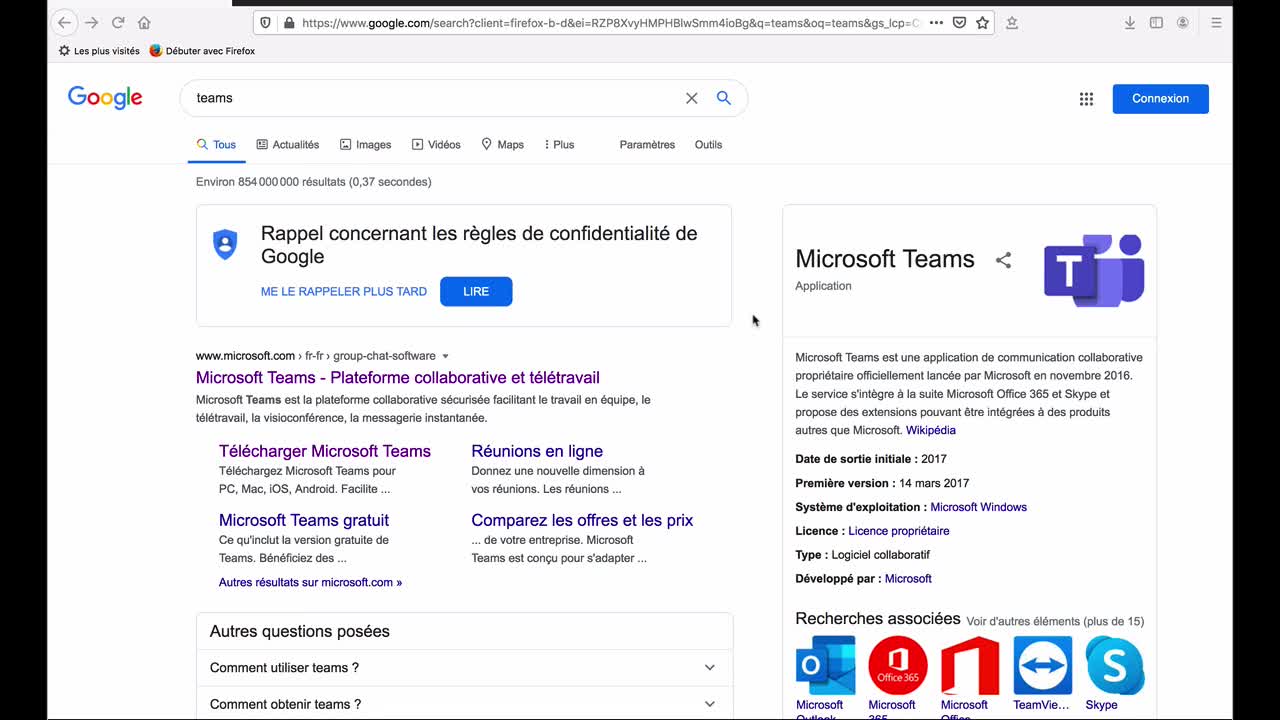Click the Firefox forward arrow
1280x720 pixels.
[91, 22]
